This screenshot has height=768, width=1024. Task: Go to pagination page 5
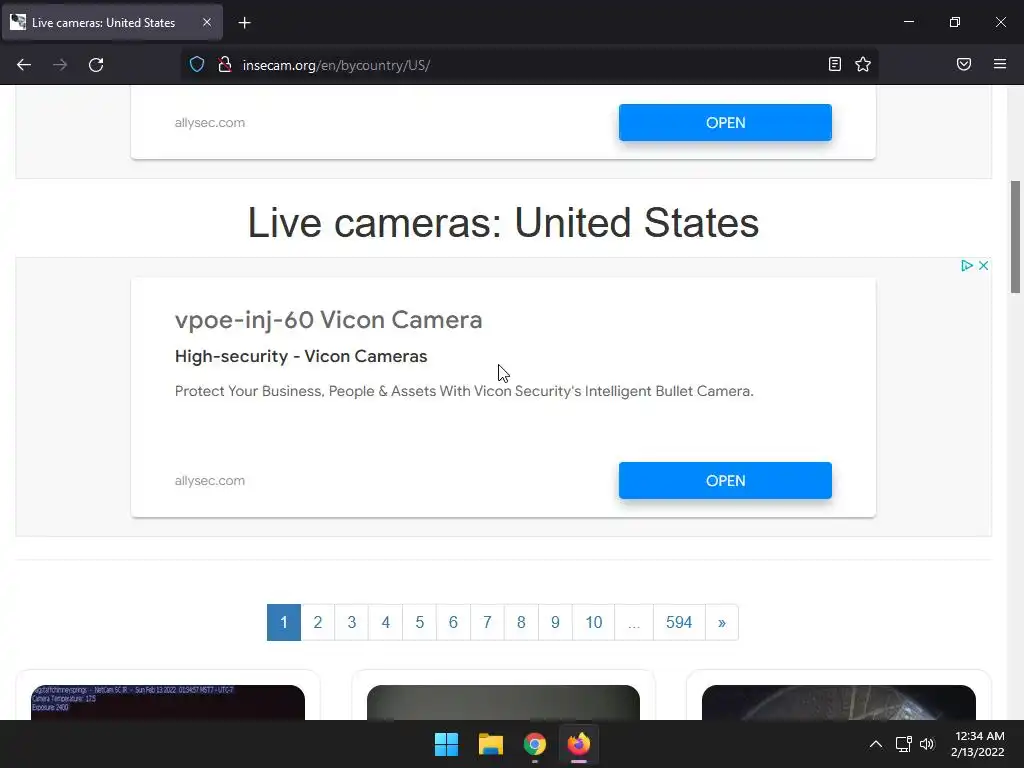(x=419, y=622)
